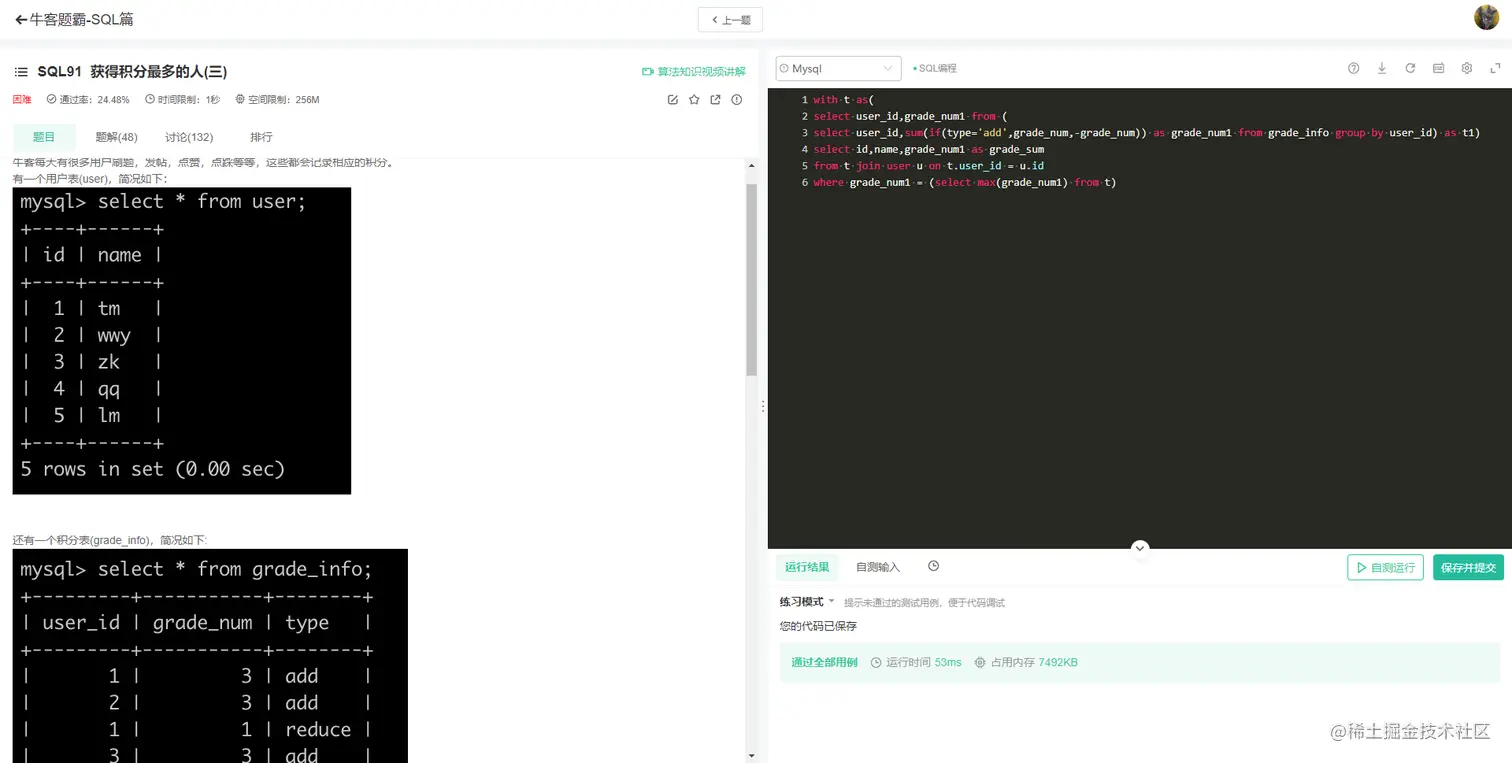1512x763 pixels.
Task: Click the reset code icon in editor toolbar
Action: (x=1410, y=68)
